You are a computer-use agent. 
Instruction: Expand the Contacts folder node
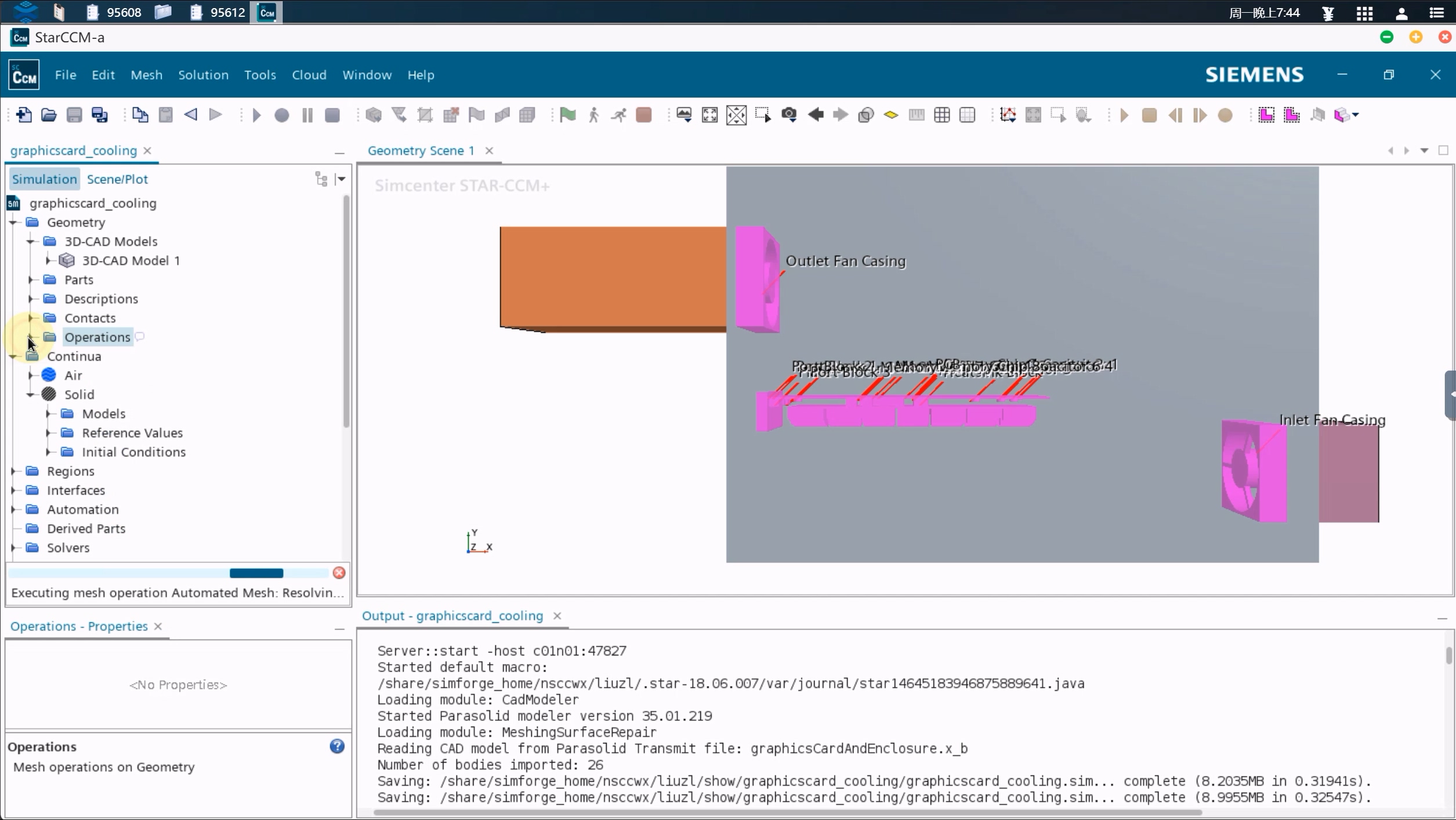click(31, 318)
